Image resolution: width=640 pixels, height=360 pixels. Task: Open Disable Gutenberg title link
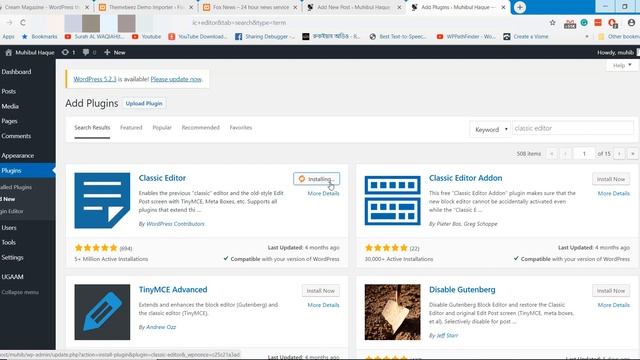point(462,289)
